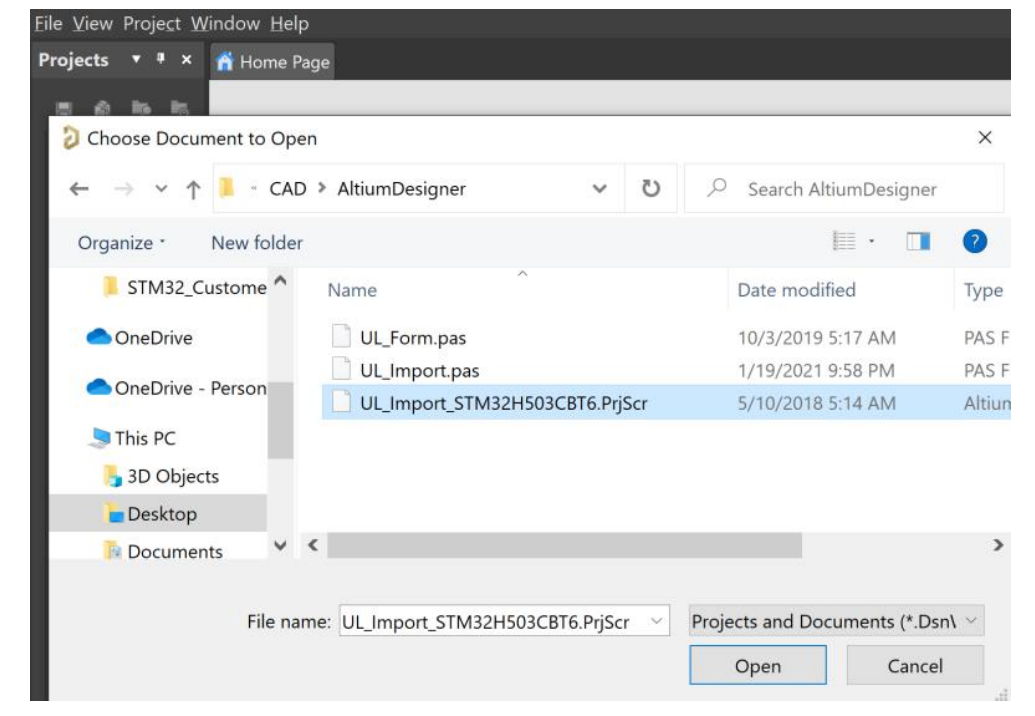Expand the address bar history dropdown
Image resolution: width=1035 pixels, height=716 pixels.
click(599, 189)
